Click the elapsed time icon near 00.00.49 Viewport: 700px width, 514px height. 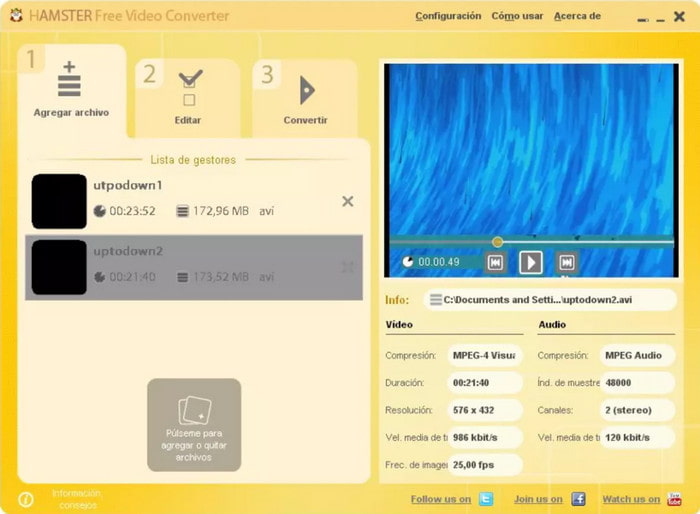pos(408,262)
